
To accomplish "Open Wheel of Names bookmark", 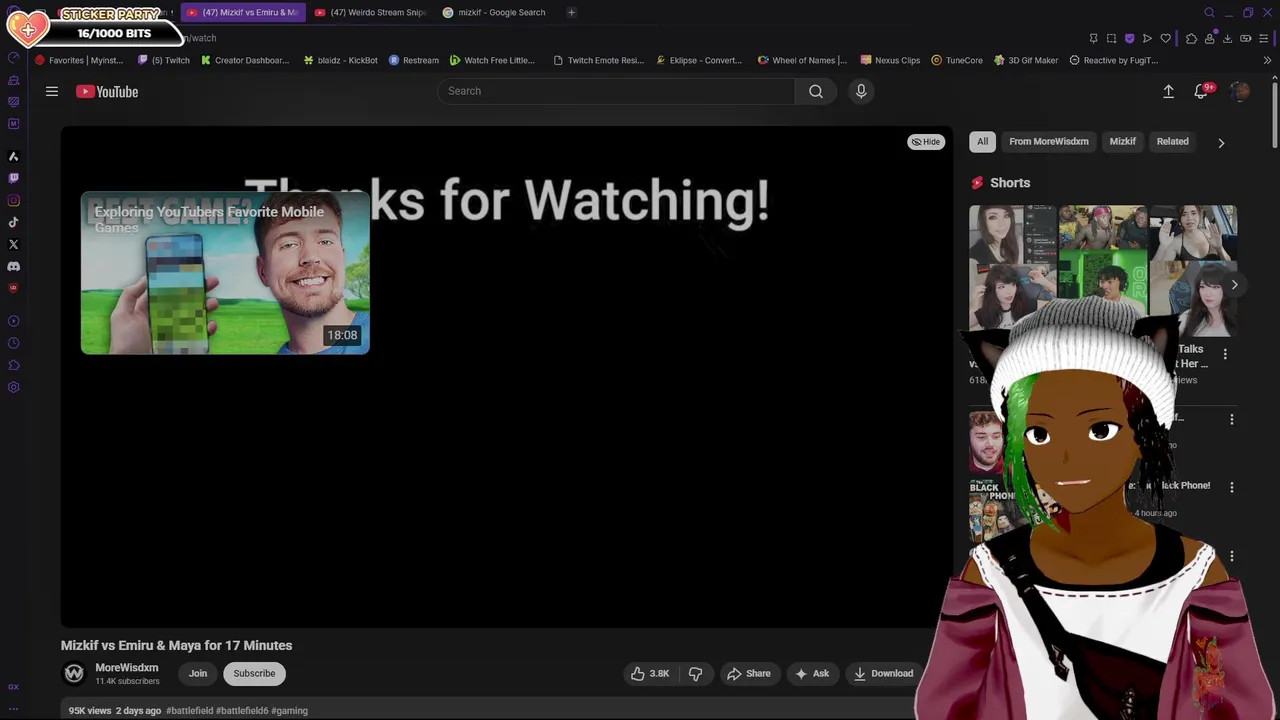I will pos(802,60).
